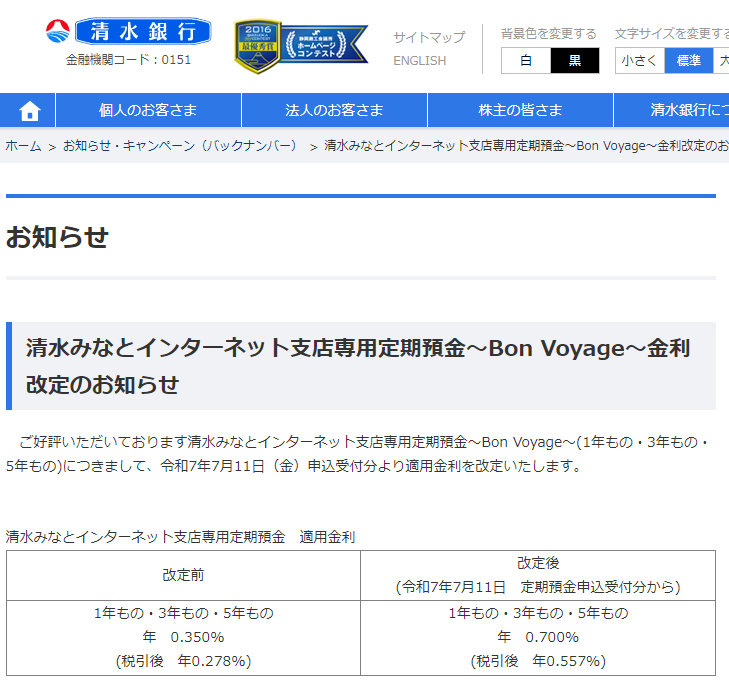The height and width of the screenshot is (689, 729).
Task: Click the Shimizu Bank logo
Action: coord(128,31)
